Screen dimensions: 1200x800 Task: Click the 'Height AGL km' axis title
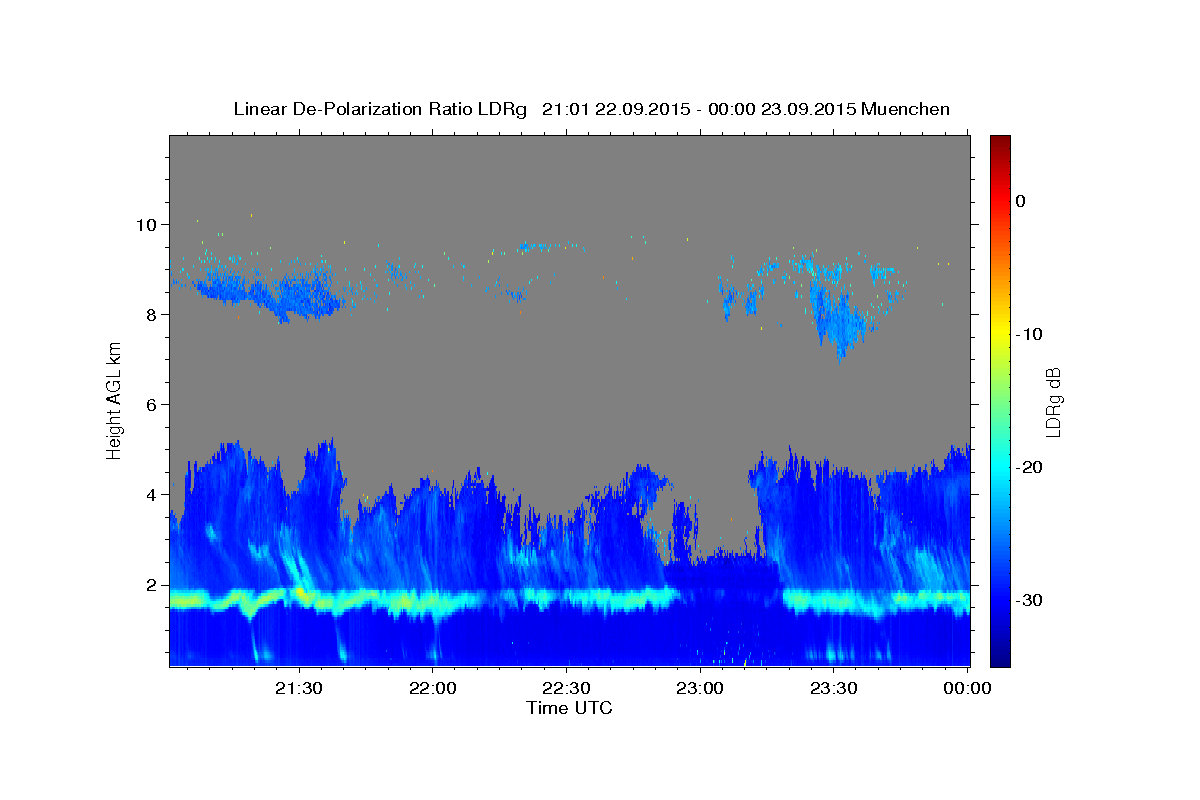click(x=115, y=400)
